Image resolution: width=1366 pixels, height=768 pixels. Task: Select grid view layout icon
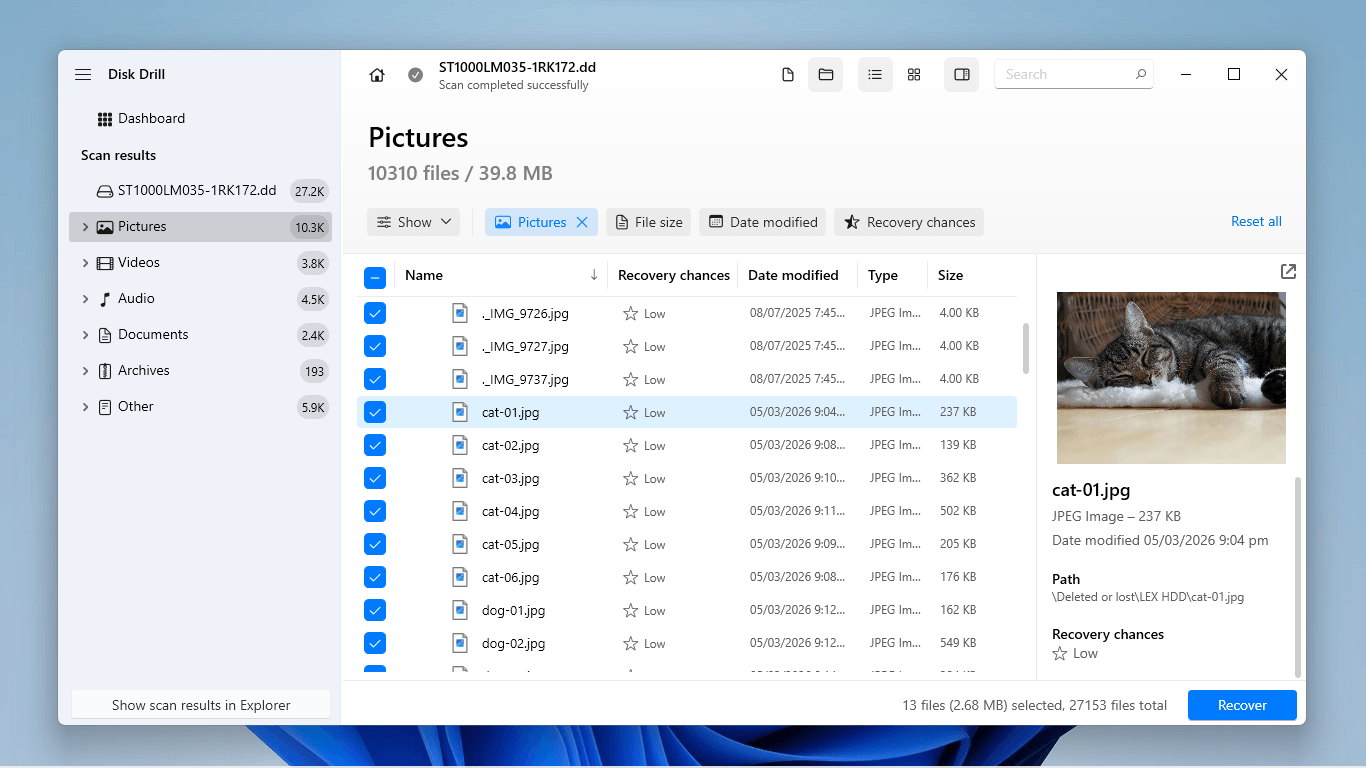click(914, 75)
